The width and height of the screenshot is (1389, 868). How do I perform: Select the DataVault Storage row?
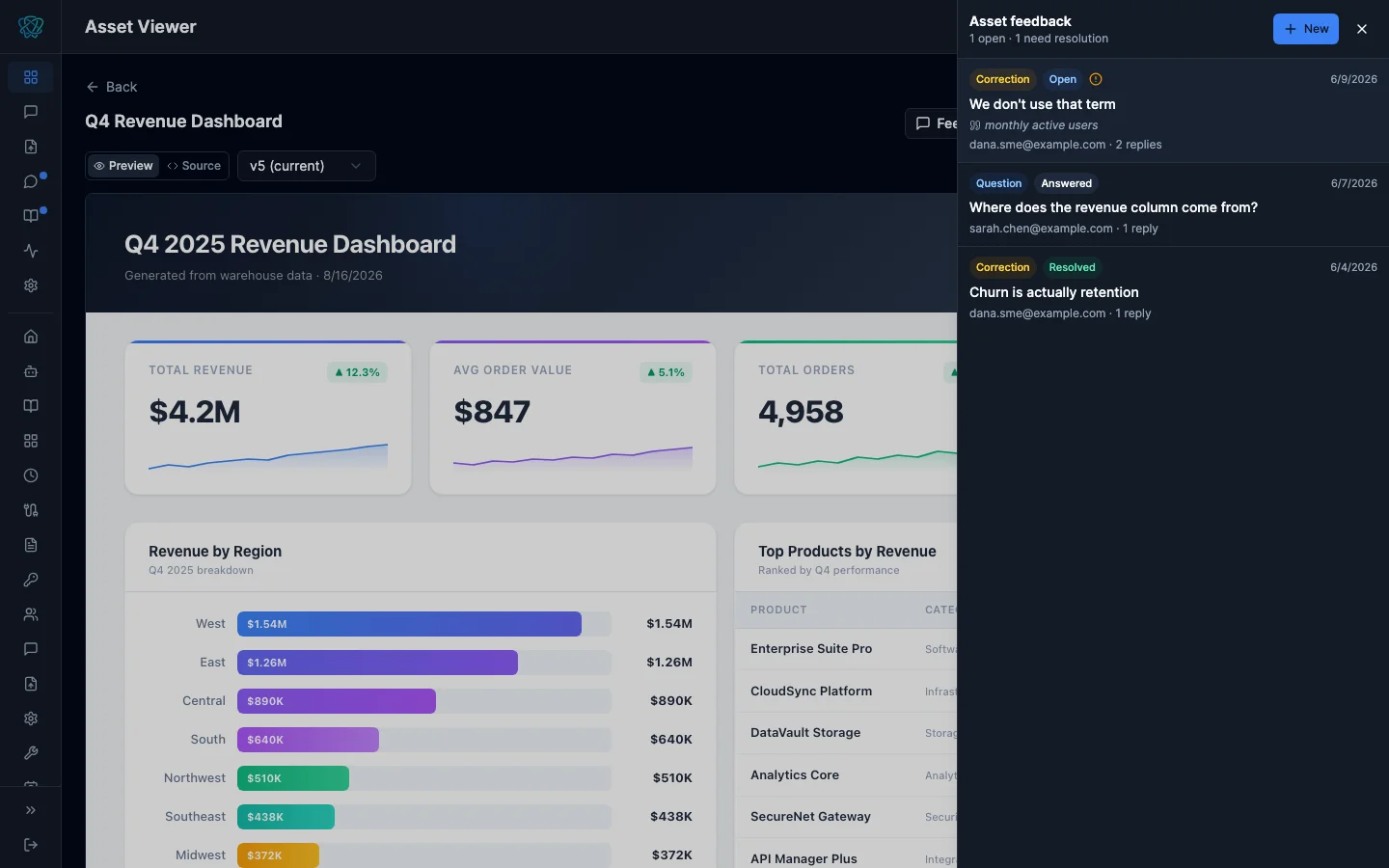point(846,733)
